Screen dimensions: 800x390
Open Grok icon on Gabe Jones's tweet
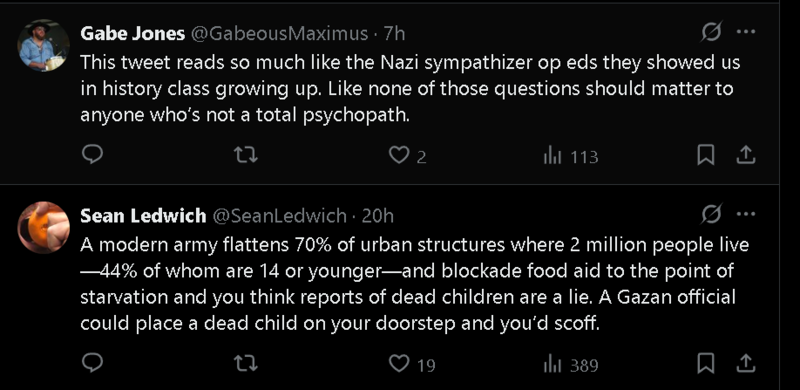(711, 32)
